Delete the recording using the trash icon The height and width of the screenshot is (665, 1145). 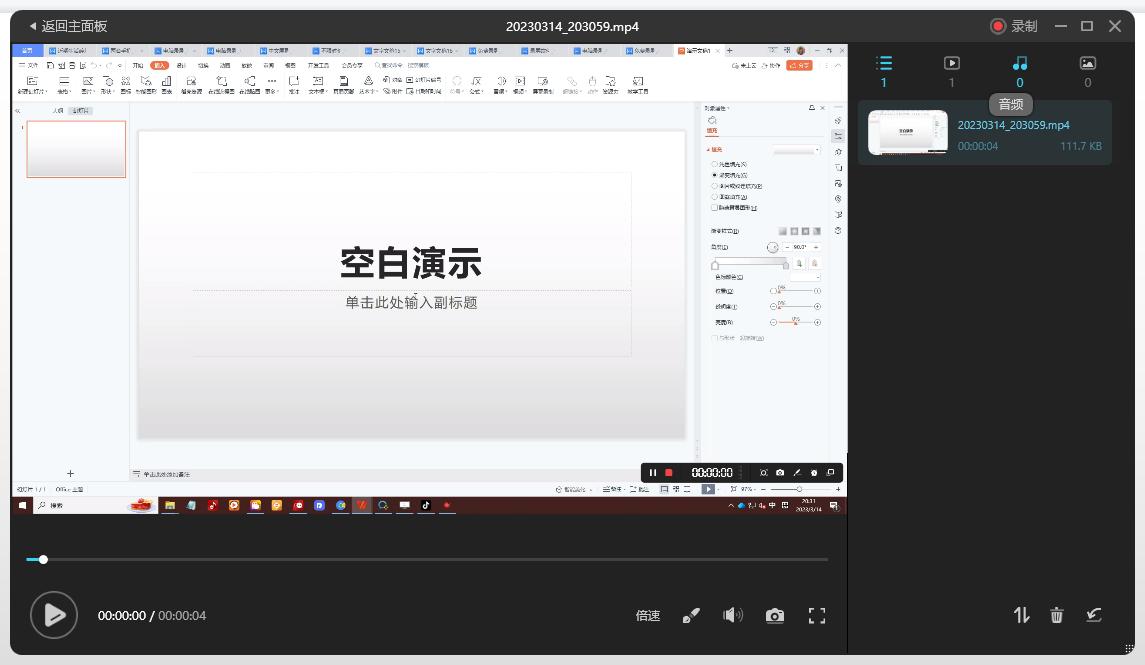pyautogui.click(x=1056, y=615)
